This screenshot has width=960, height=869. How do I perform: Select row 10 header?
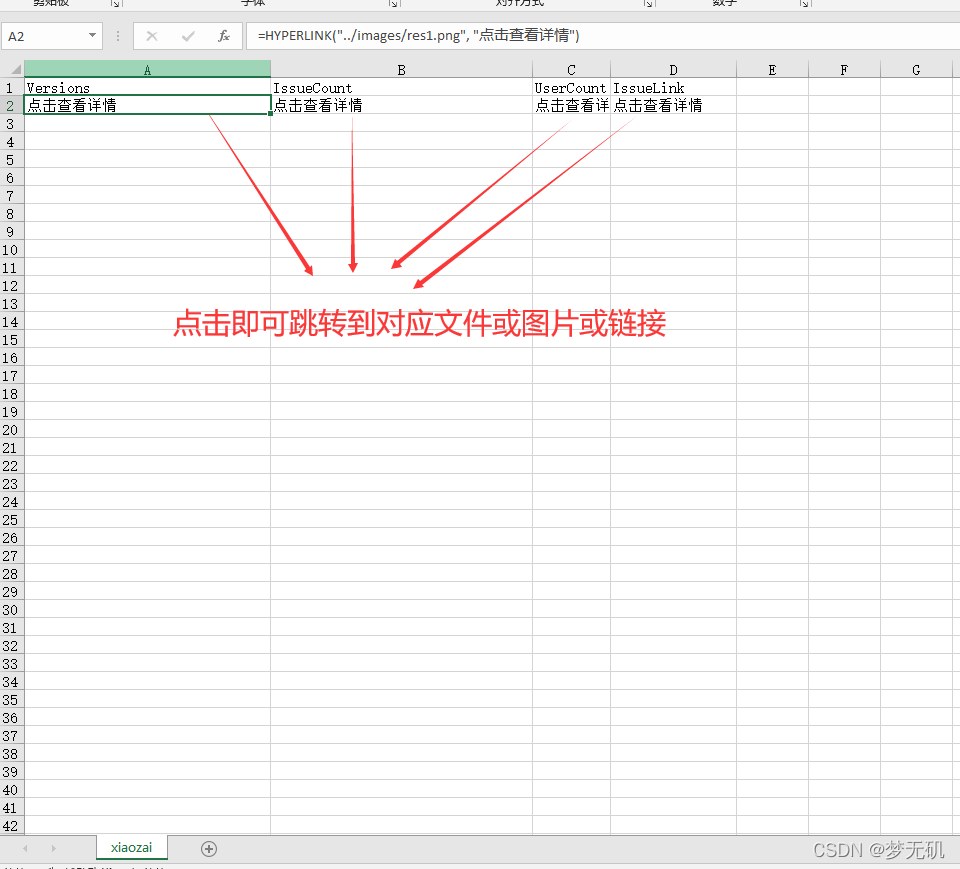pos(10,250)
